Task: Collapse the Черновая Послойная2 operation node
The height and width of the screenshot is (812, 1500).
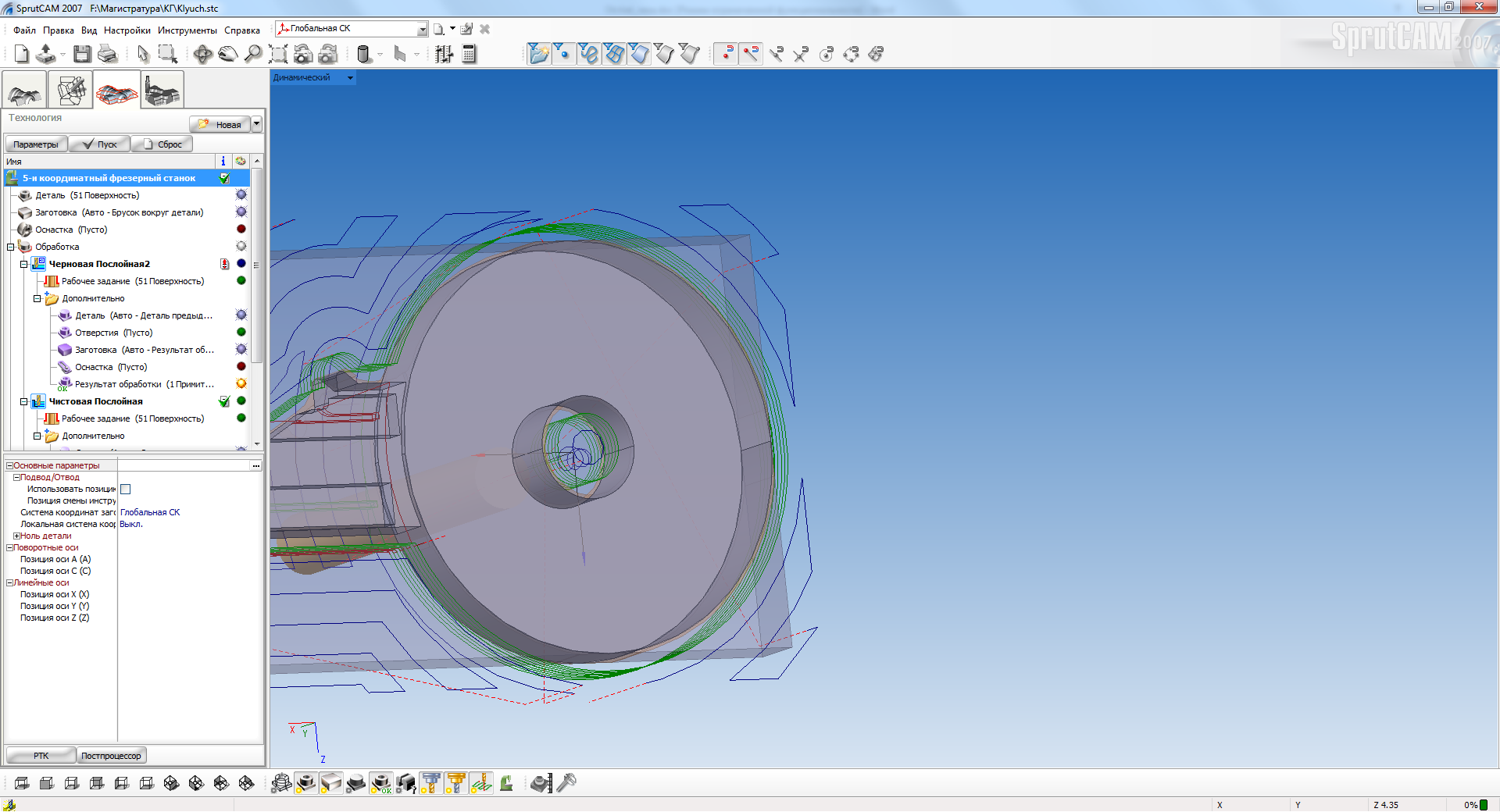Action: coord(24,264)
